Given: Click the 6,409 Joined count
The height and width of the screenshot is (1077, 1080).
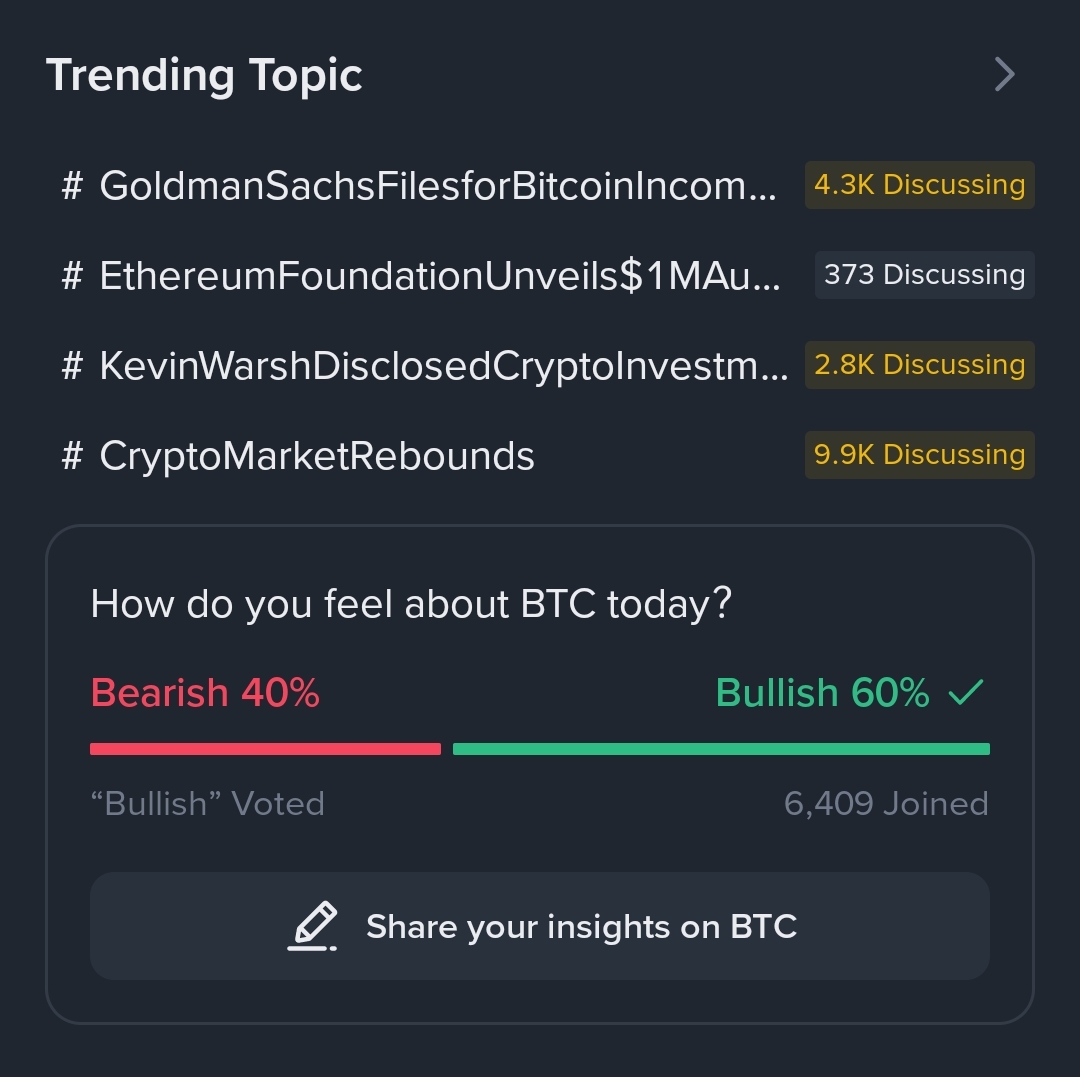Looking at the screenshot, I should point(886,804).
